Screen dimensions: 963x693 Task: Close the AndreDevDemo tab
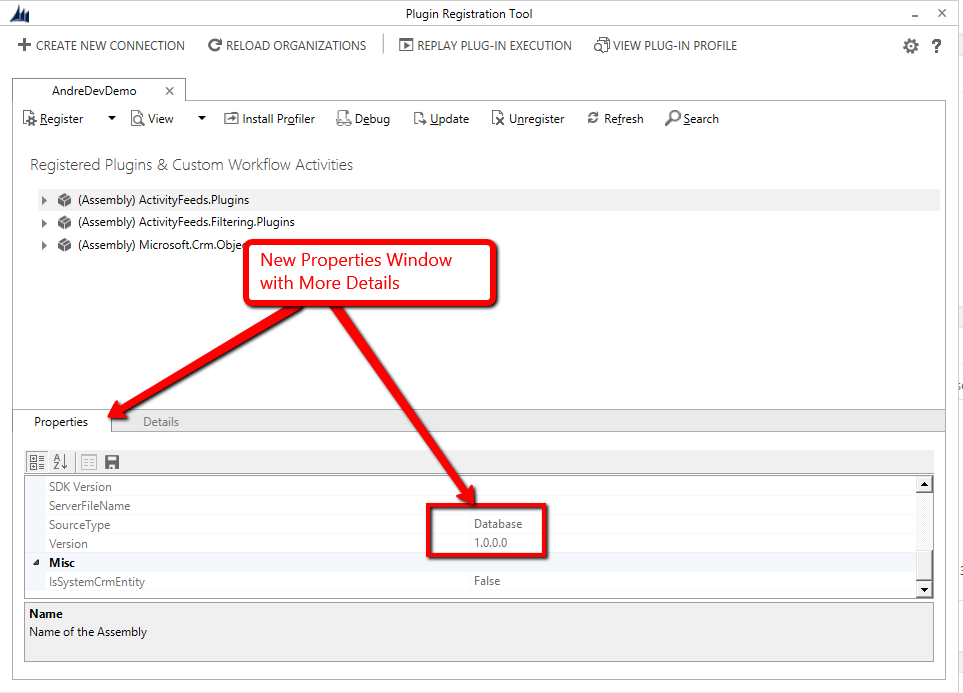click(169, 91)
